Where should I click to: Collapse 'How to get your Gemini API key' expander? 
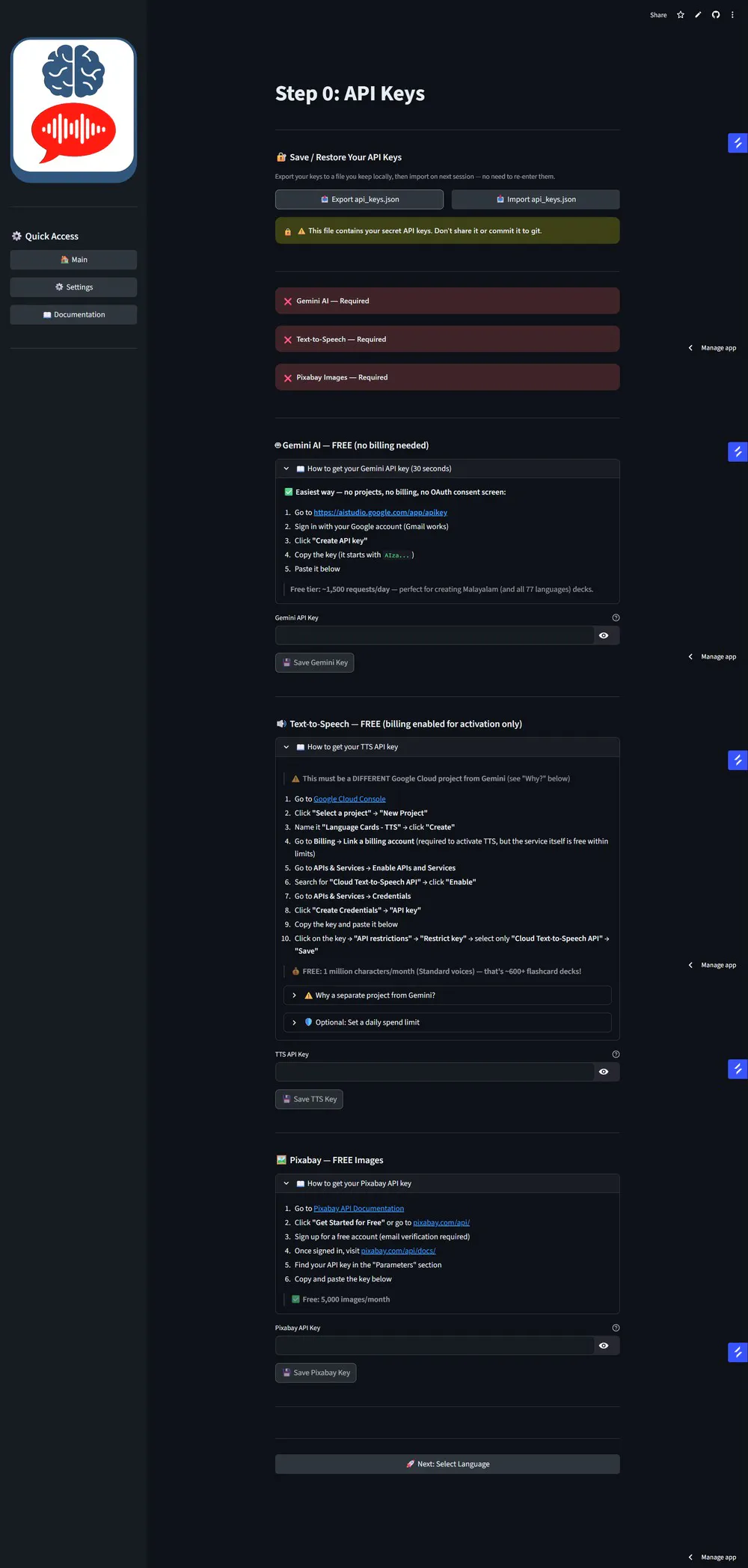coord(447,469)
